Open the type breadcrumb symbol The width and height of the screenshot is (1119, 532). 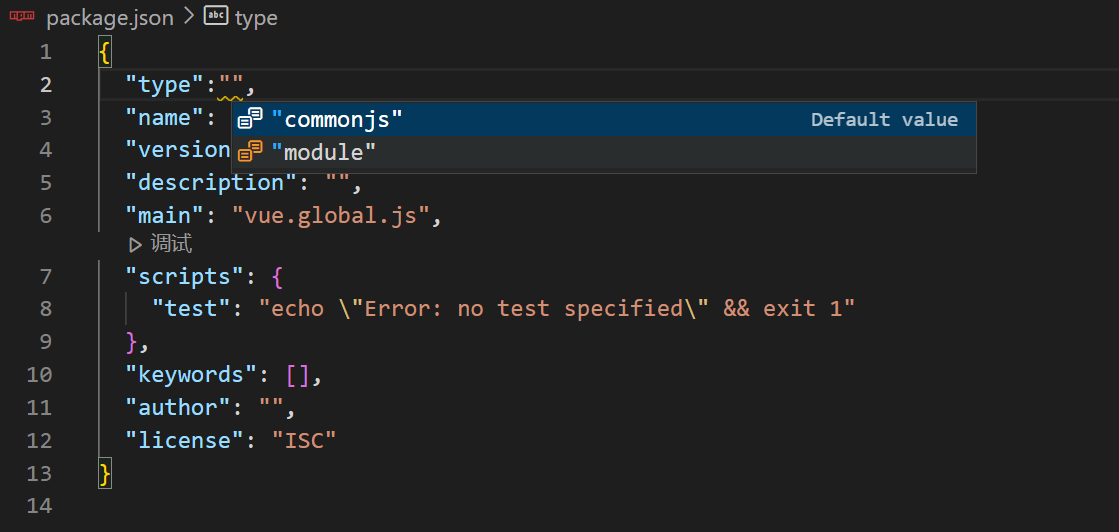coord(255,18)
